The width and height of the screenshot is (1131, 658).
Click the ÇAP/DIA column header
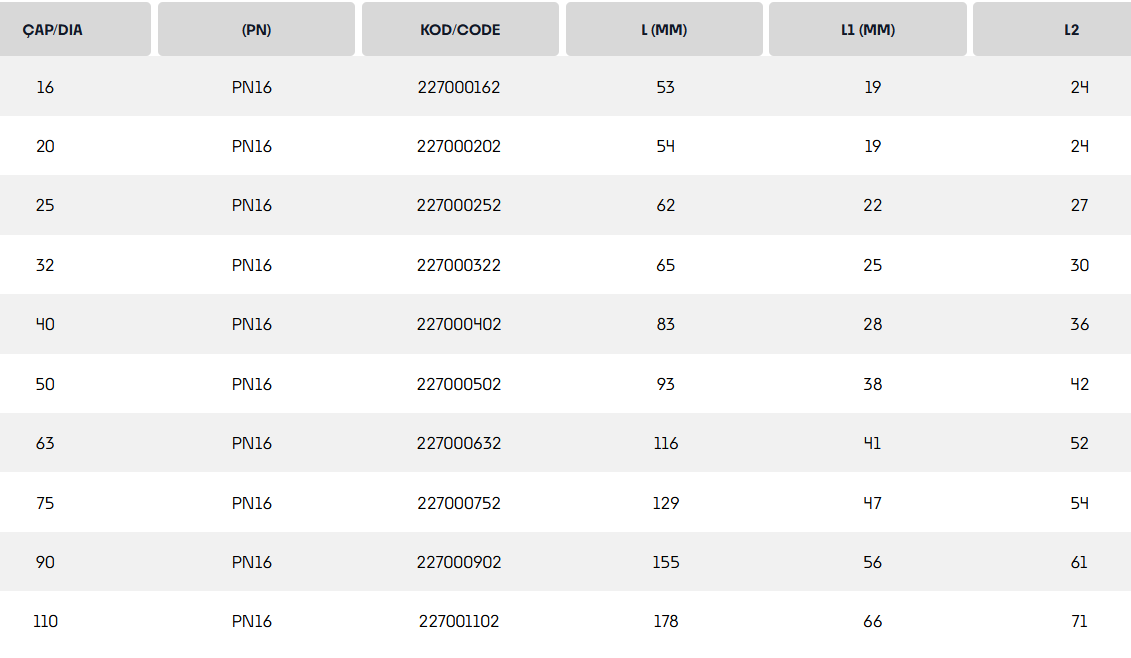click(x=53, y=30)
